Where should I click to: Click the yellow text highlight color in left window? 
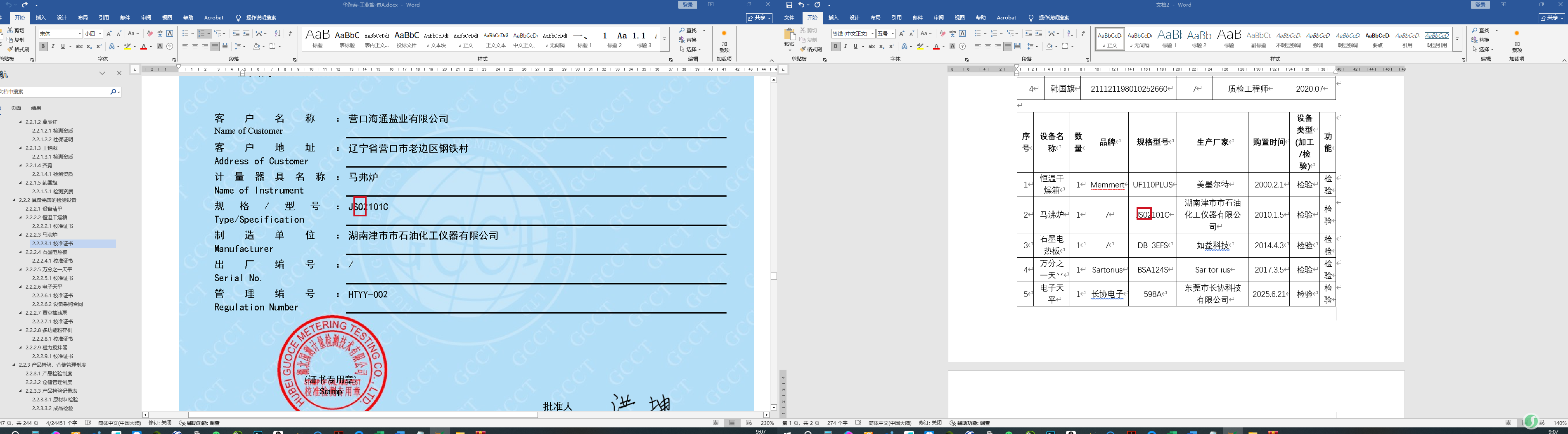[128, 46]
